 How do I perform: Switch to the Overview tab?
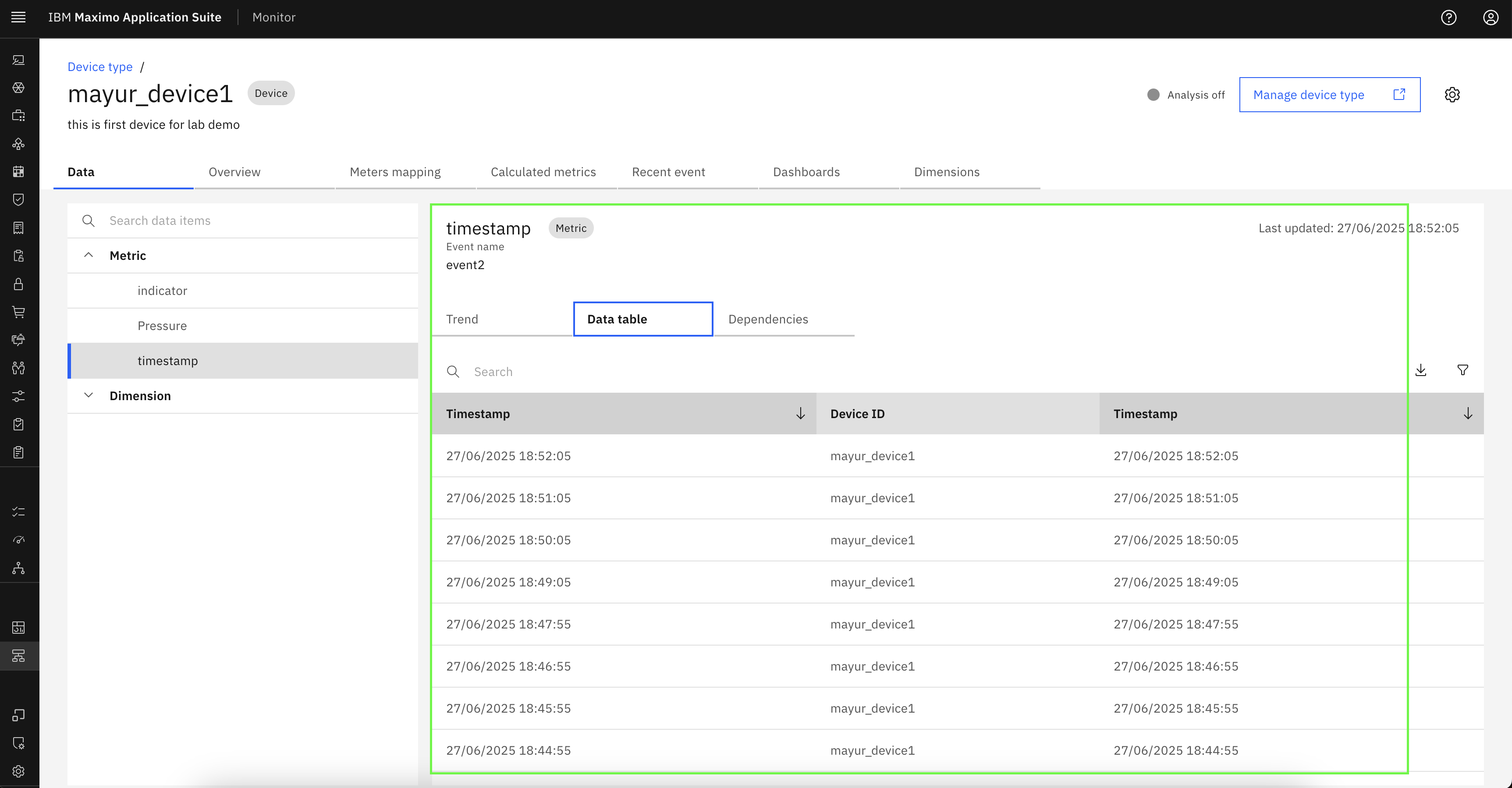pyautogui.click(x=265, y=173)
